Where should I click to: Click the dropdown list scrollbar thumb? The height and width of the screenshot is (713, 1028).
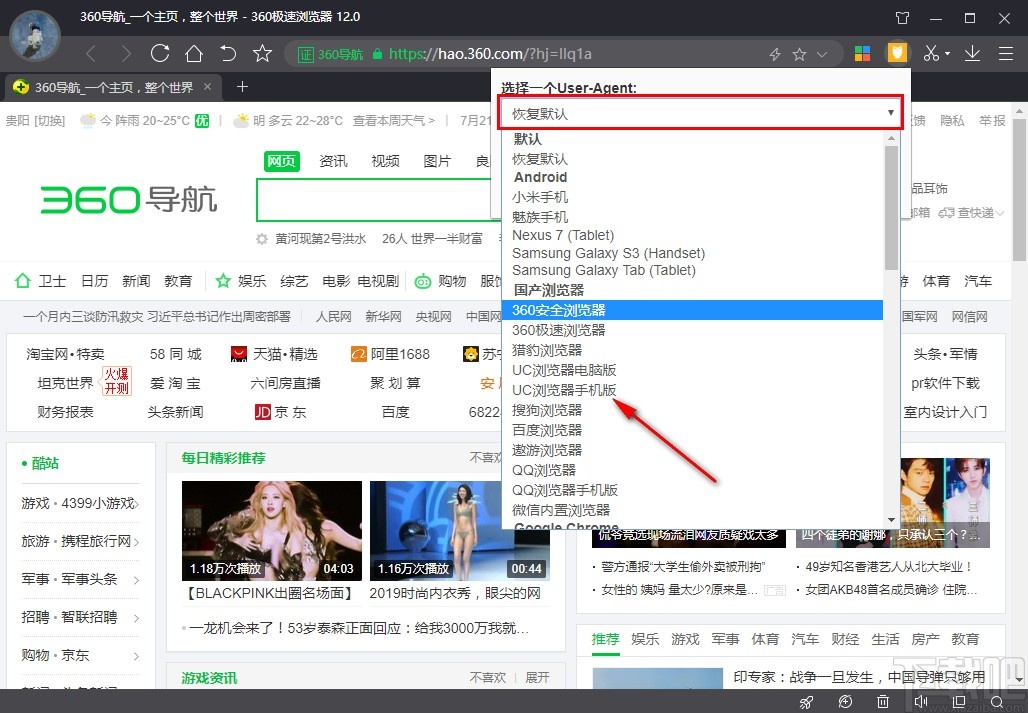pos(891,207)
